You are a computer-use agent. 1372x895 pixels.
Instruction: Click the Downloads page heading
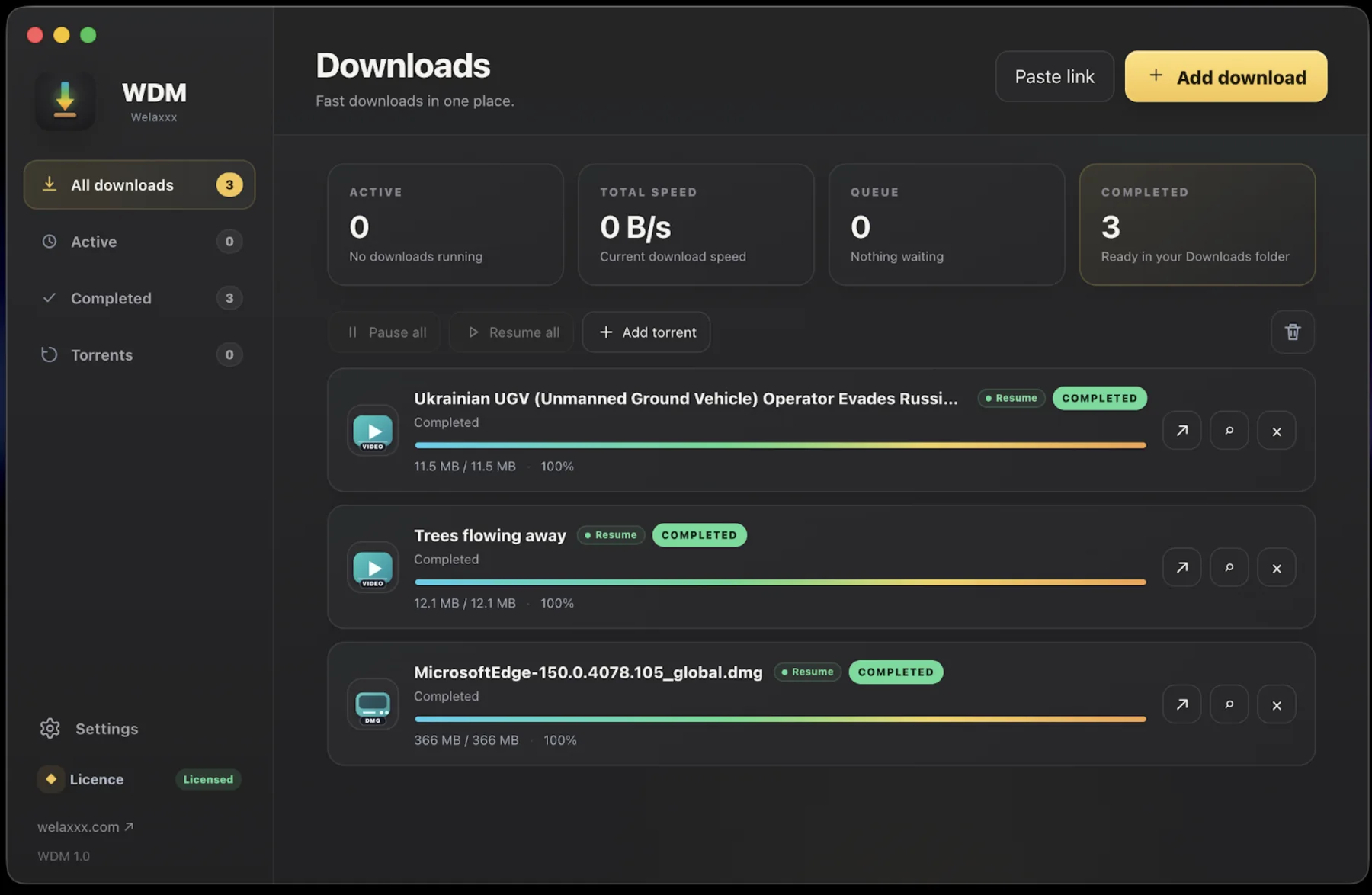click(x=402, y=66)
